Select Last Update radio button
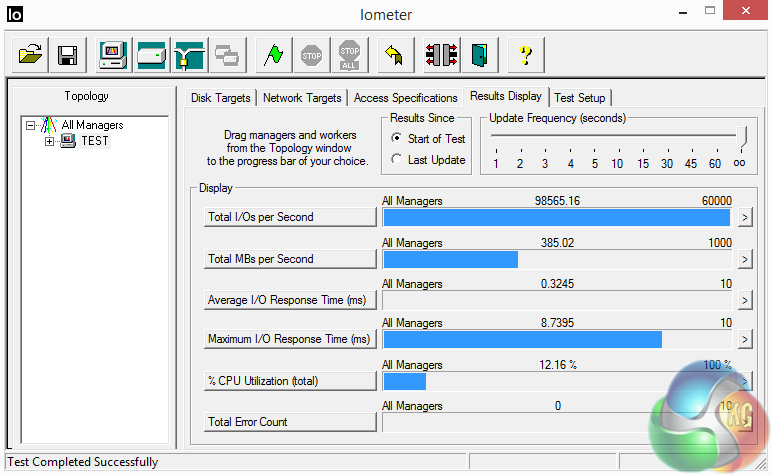Image resolution: width=772 pixels, height=475 pixels. point(396,159)
